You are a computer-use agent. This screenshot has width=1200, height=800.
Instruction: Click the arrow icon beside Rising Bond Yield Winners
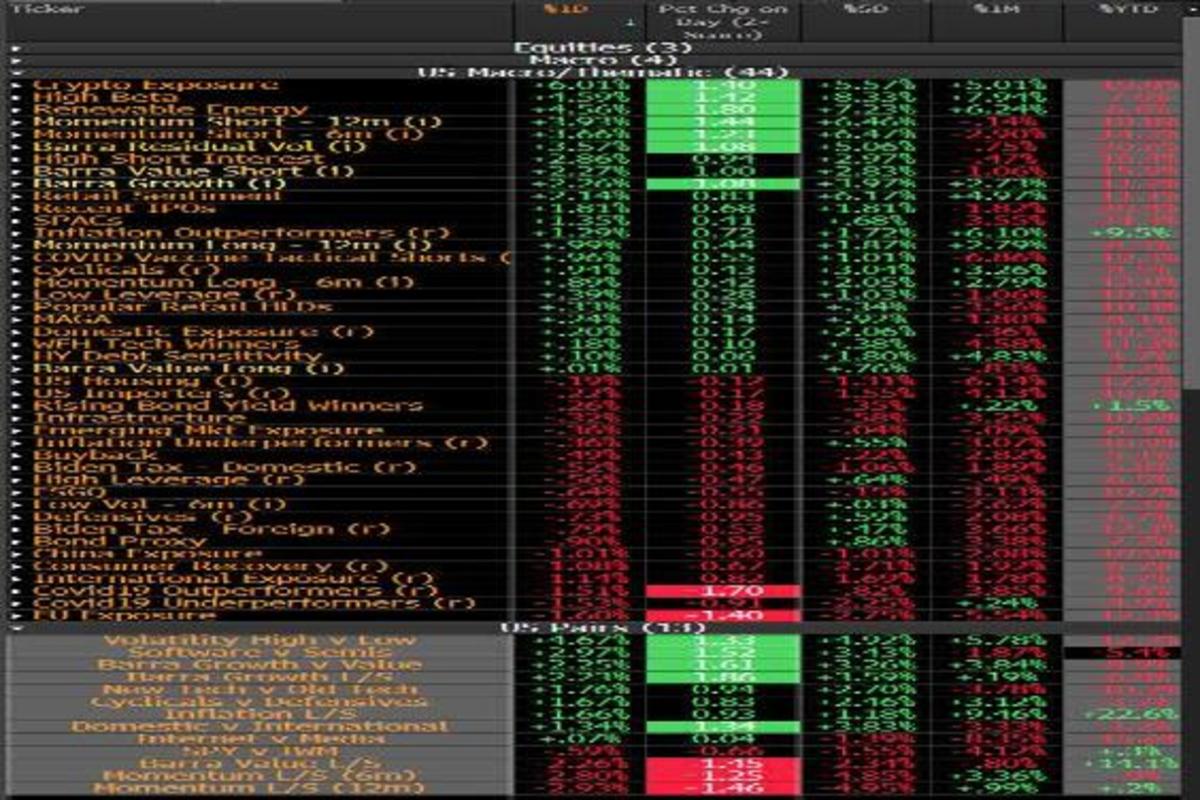coord(16,406)
